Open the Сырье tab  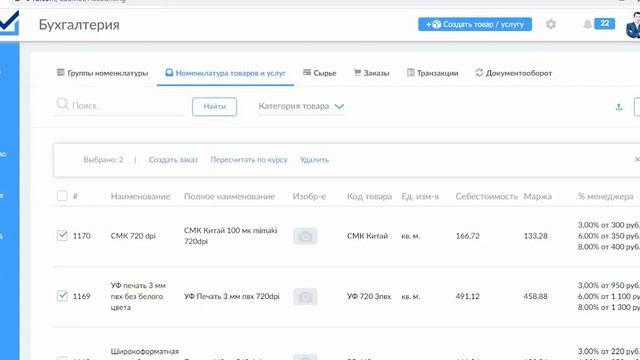pyautogui.click(x=320, y=73)
